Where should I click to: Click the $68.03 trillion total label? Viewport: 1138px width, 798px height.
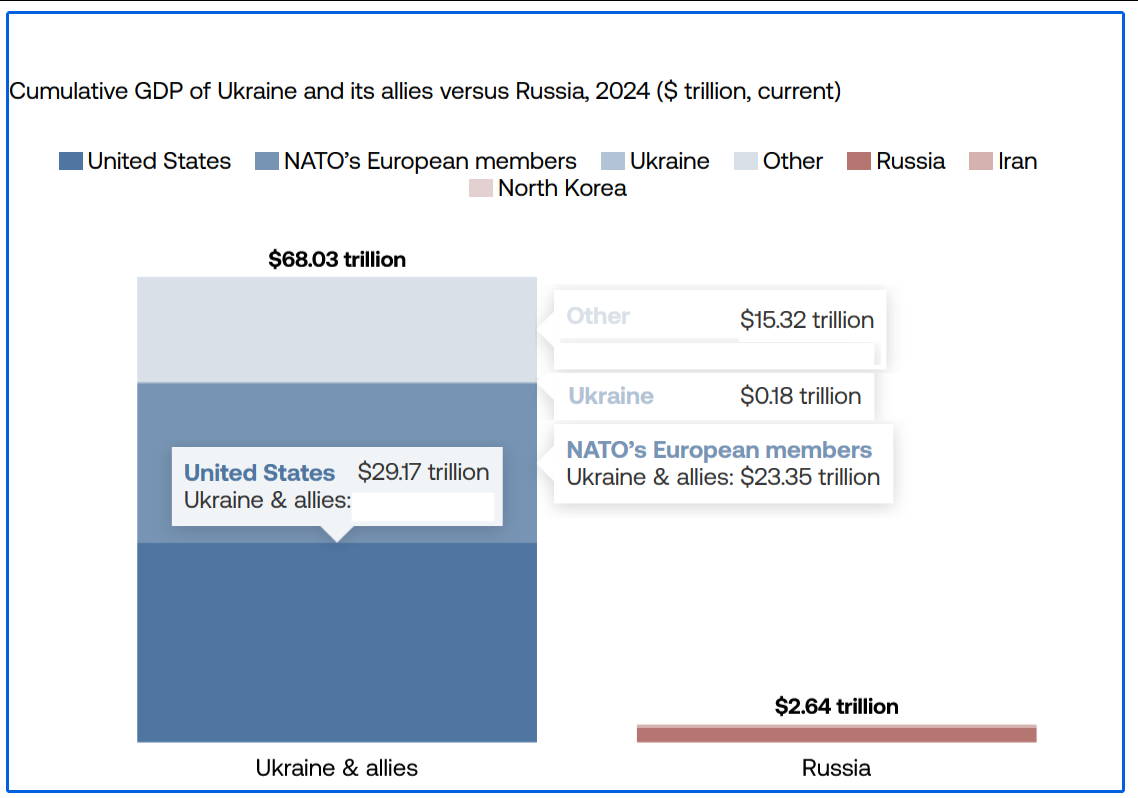[x=337, y=259]
